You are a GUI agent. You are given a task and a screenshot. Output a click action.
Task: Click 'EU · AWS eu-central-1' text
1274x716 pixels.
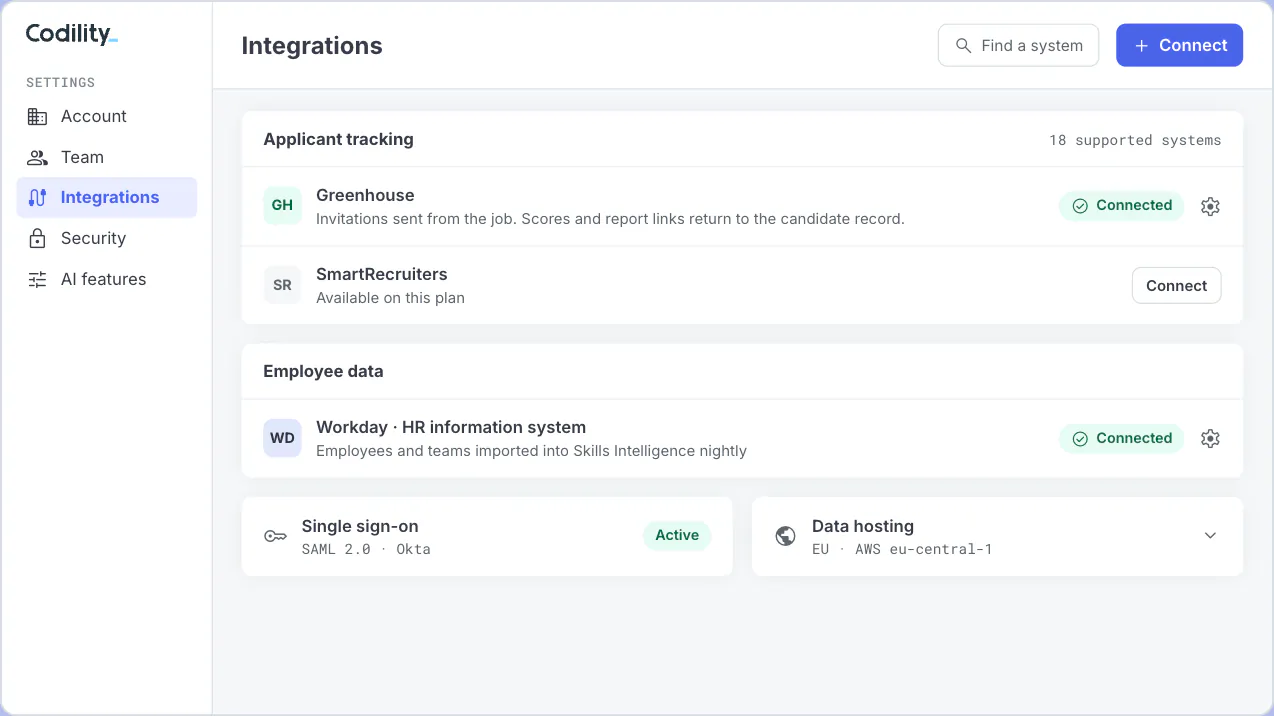click(x=902, y=549)
